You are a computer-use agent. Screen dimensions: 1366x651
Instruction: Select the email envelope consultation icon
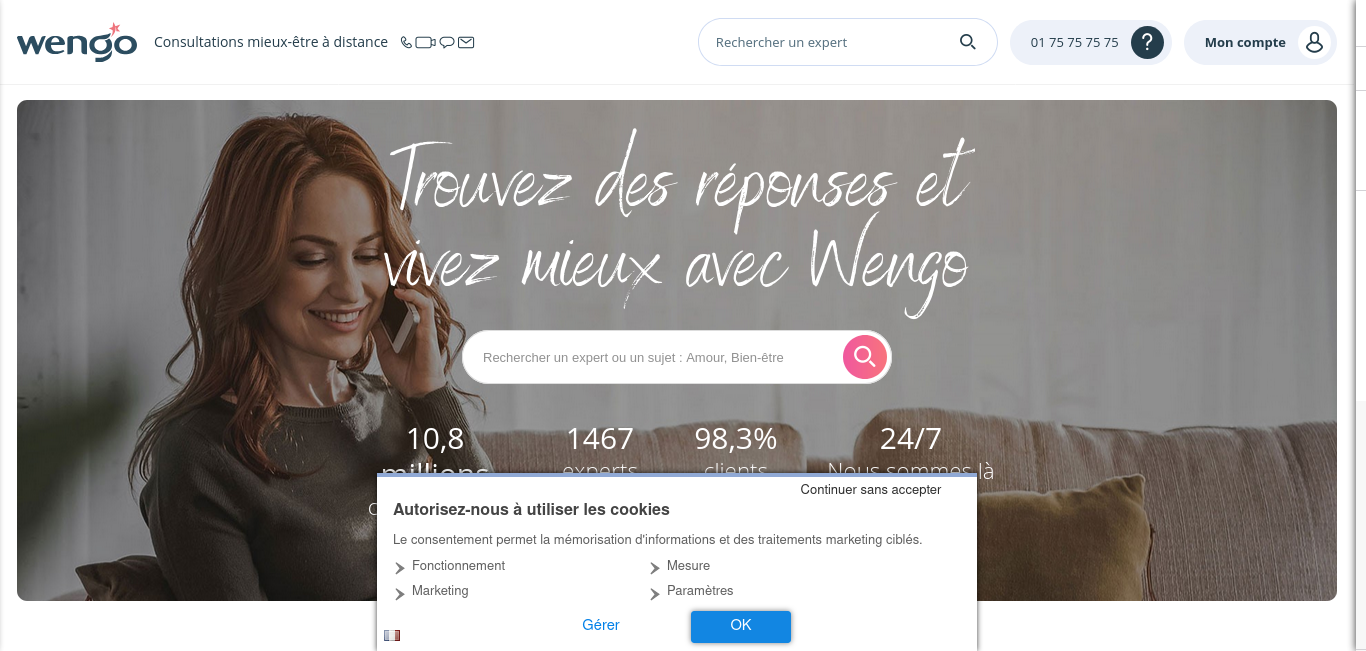(466, 42)
